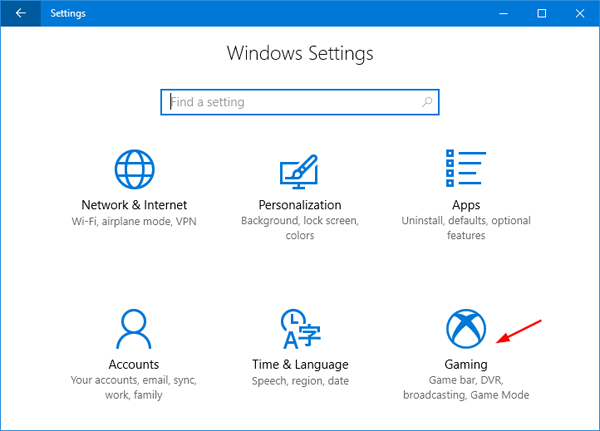
Task: Click 'Speech, region, date' description
Action: click(300, 381)
